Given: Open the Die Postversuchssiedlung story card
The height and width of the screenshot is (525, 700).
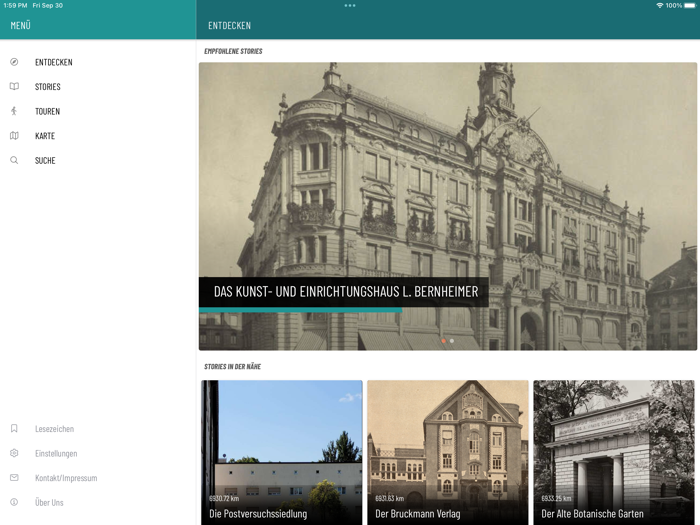Looking at the screenshot, I should pos(282,452).
